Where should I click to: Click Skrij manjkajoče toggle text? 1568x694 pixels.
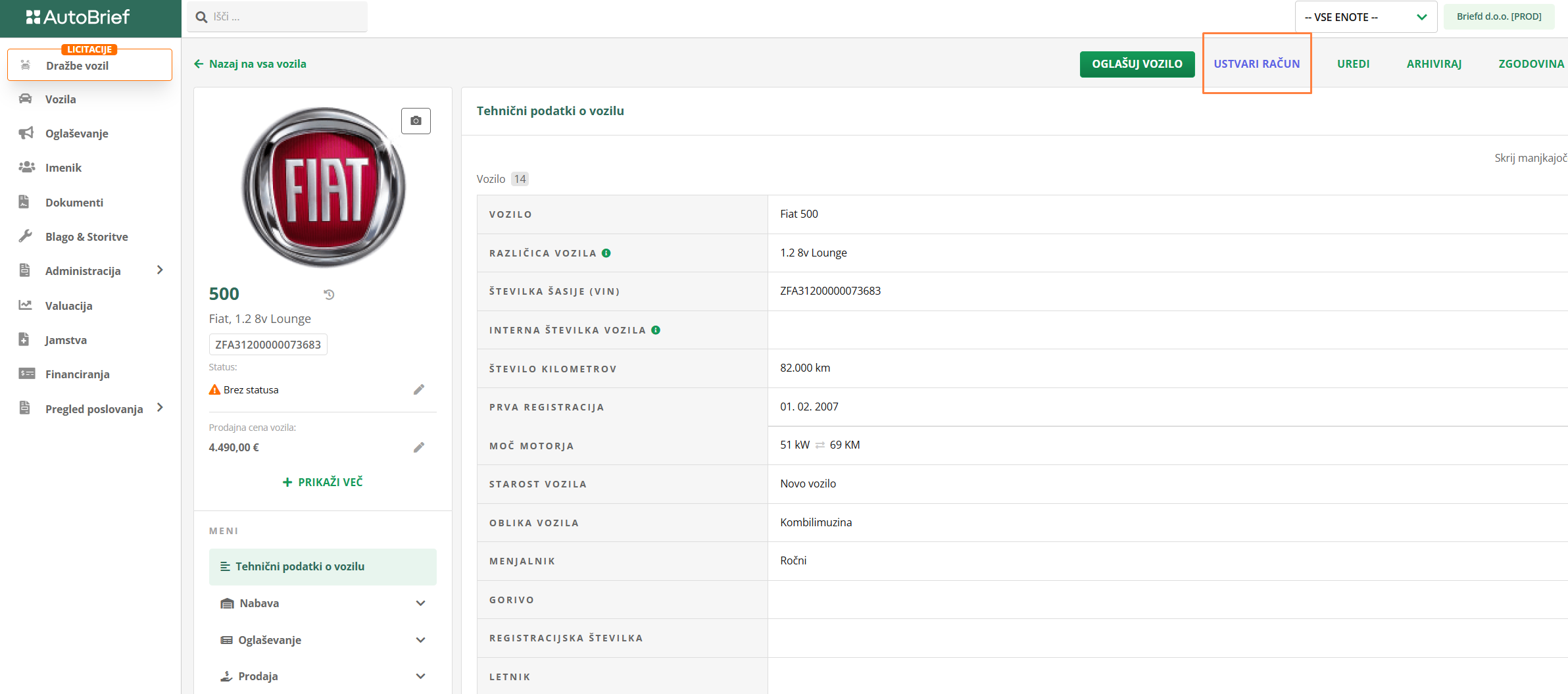click(1531, 158)
